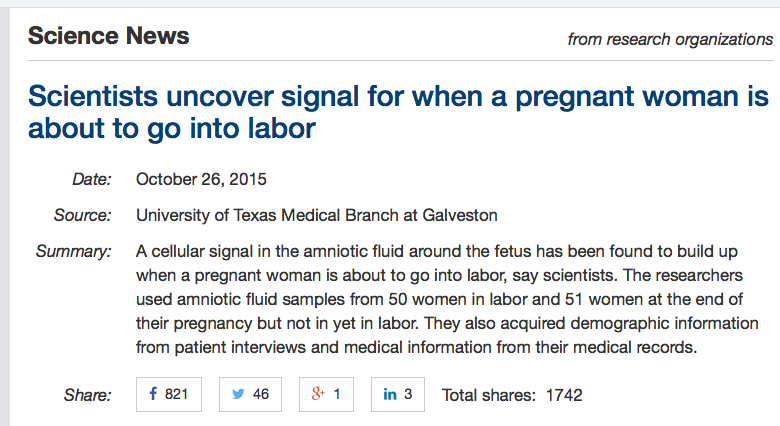Click the 'Total shares:' label

(489, 395)
